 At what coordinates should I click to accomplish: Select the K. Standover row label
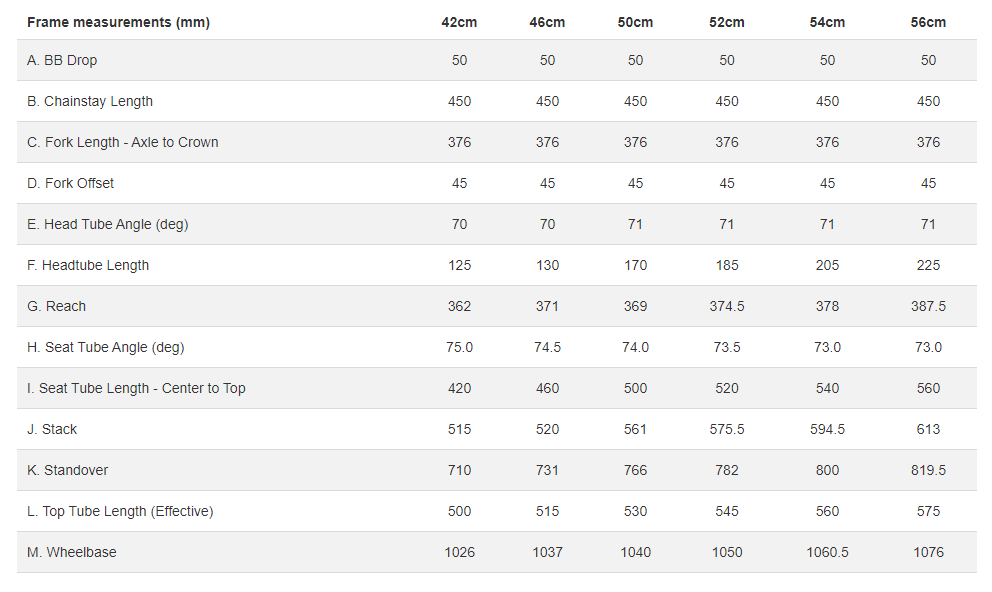click(68, 470)
